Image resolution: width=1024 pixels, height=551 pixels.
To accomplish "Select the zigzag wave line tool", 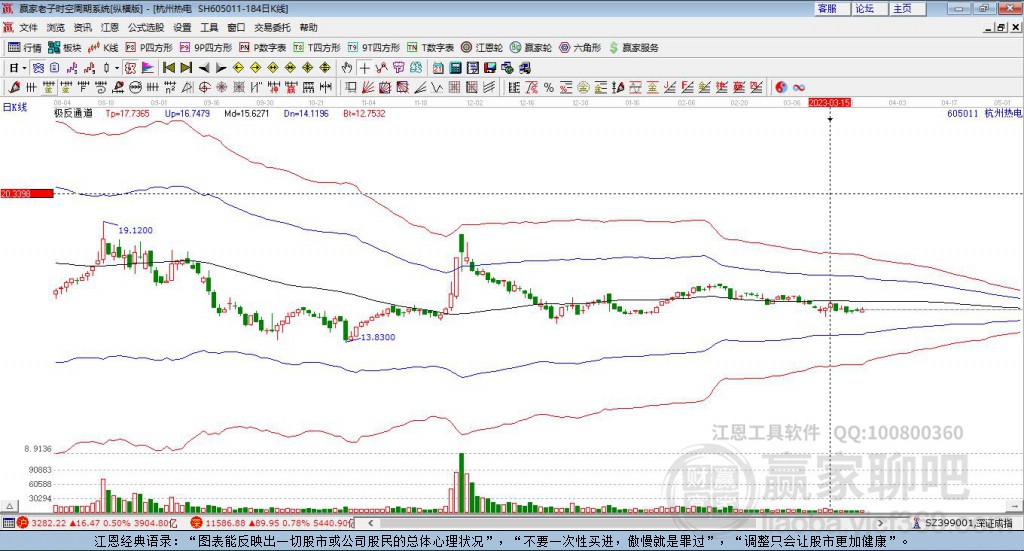I will pyautogui.click(x=437, y=87).
